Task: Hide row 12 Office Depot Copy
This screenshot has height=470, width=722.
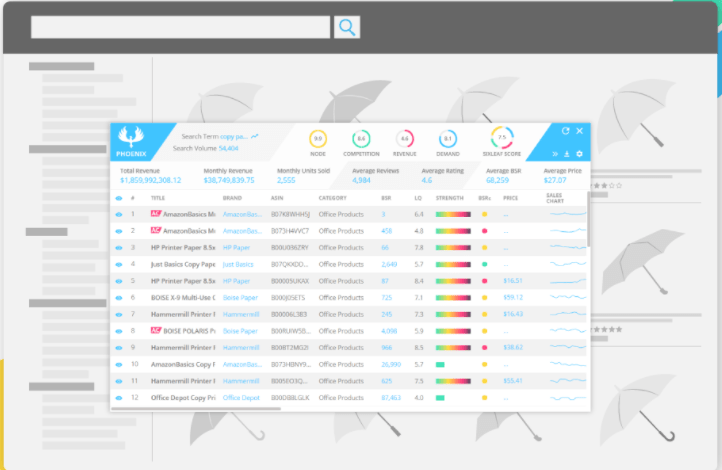Action: click(119, 398)
